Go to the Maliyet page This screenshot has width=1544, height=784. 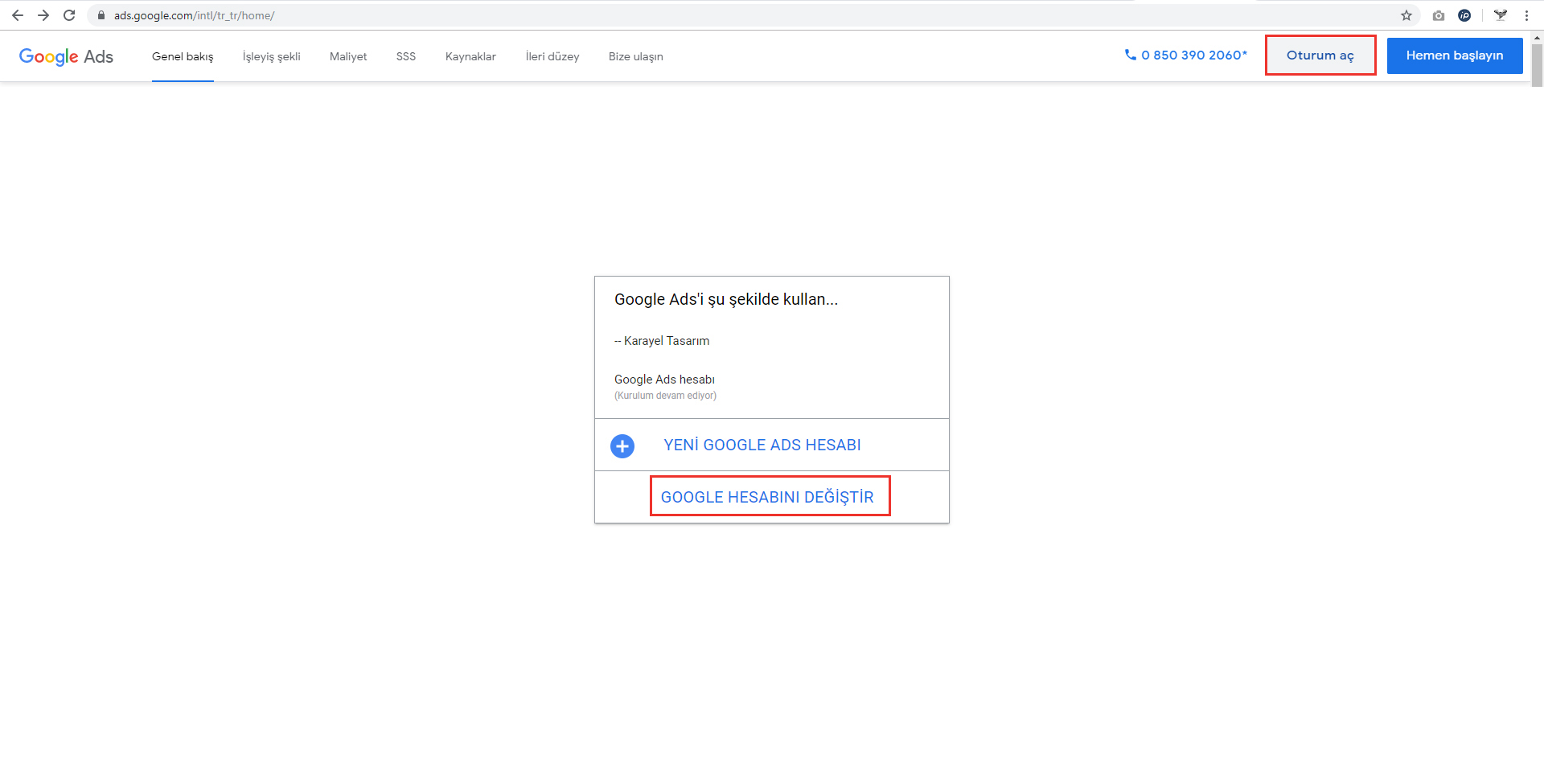click(348, 56)
